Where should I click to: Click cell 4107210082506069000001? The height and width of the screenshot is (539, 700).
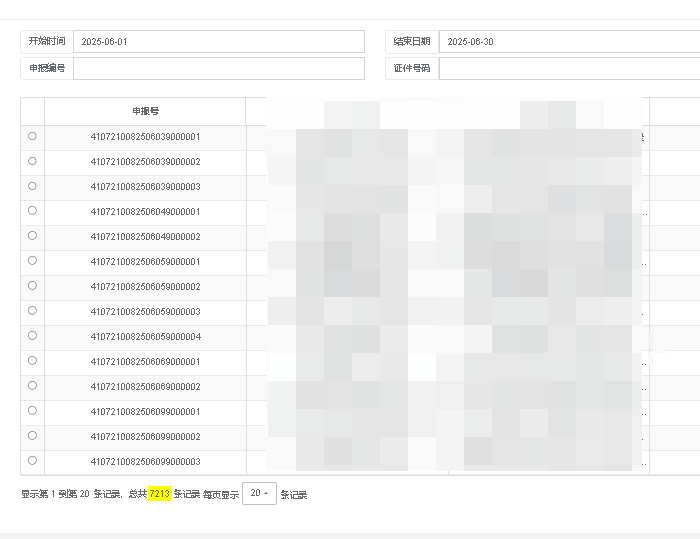point(146,362)
